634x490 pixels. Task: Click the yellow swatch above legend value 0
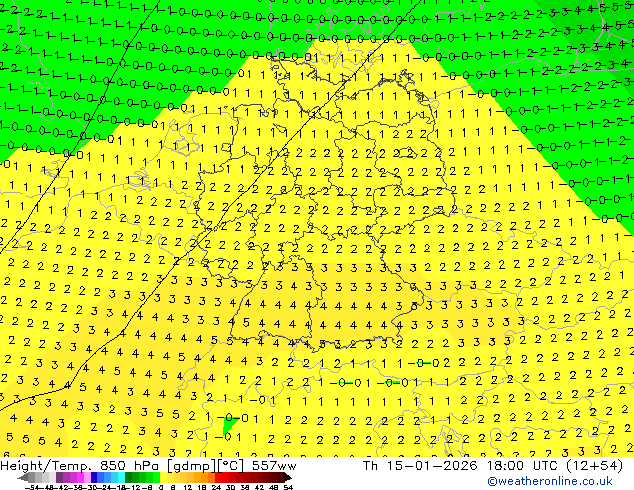tap(163, 477)
